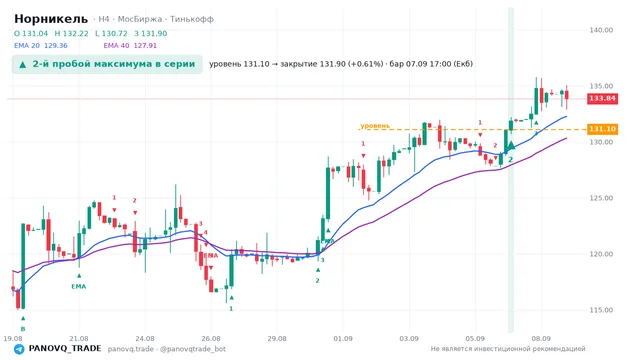Click the green '1' marker below the low
640x360 pixels.
[x=231, y=309]
